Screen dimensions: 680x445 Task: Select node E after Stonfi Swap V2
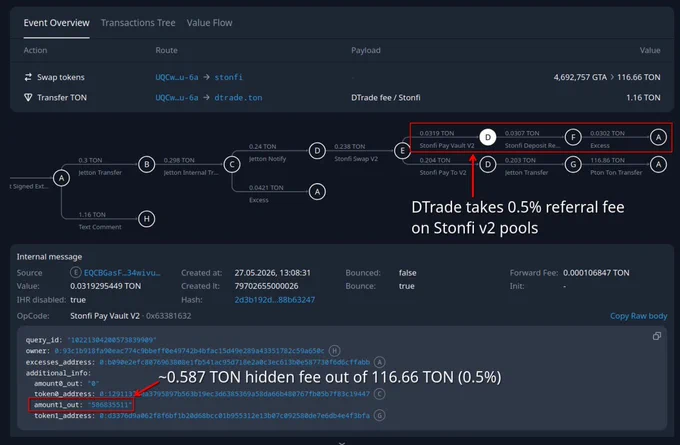point(402,151)
